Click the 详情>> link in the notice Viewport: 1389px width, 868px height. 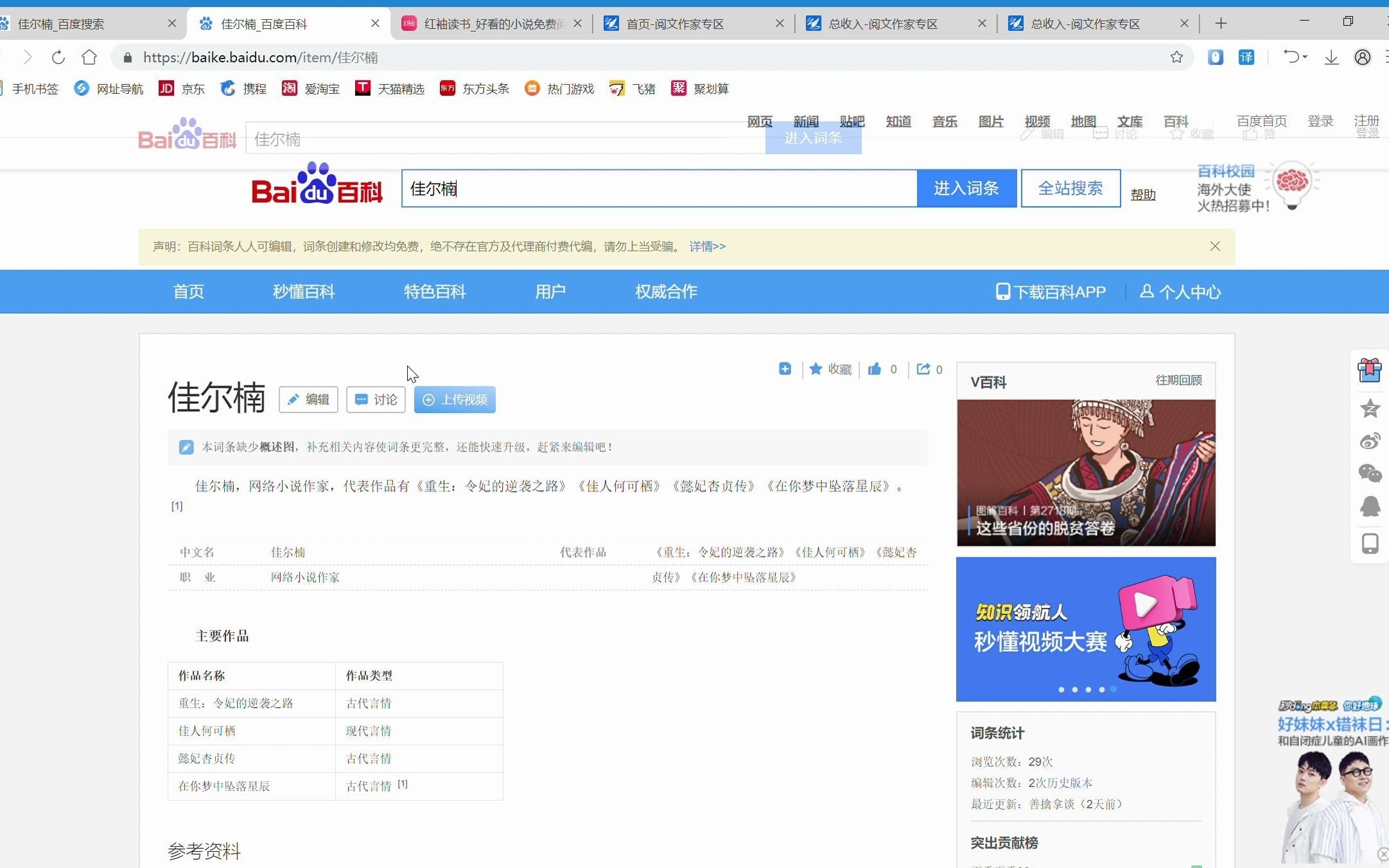tap(707, 247)
